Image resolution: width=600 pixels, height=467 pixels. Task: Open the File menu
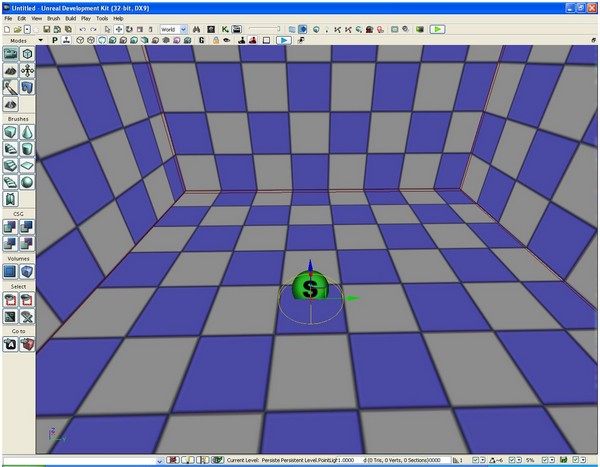pos(8,18)
